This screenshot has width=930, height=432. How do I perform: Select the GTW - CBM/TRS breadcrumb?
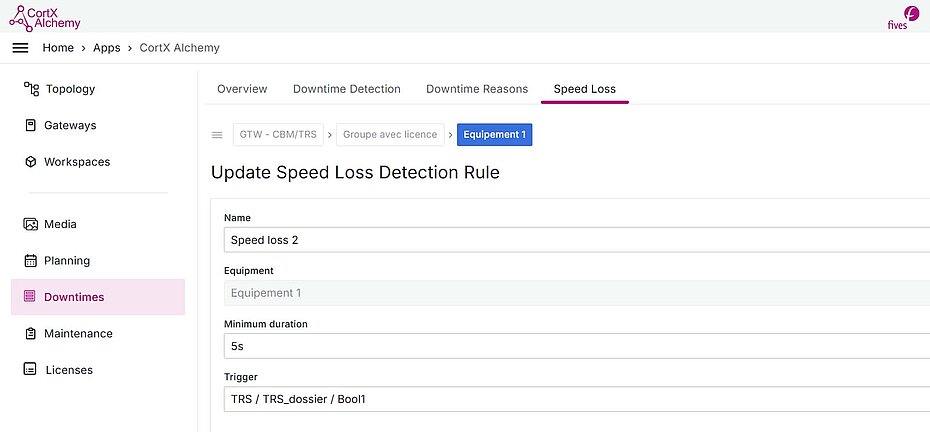[279, 135]
